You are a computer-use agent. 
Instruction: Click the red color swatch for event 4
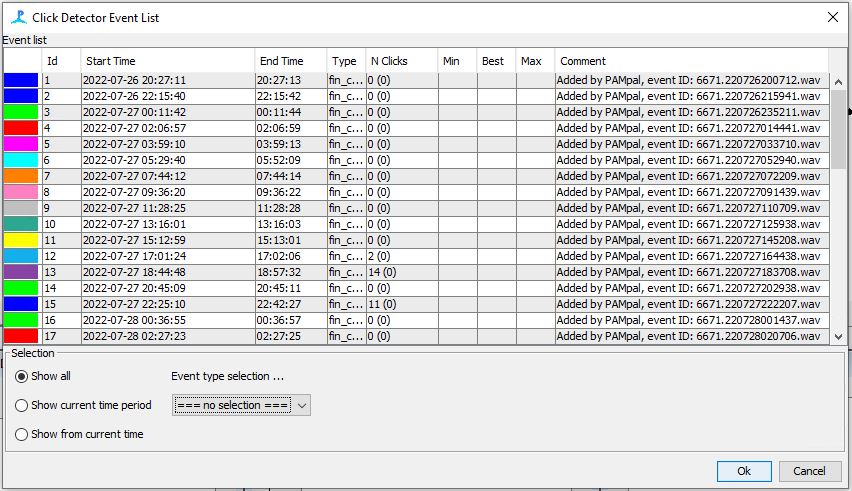21,128
